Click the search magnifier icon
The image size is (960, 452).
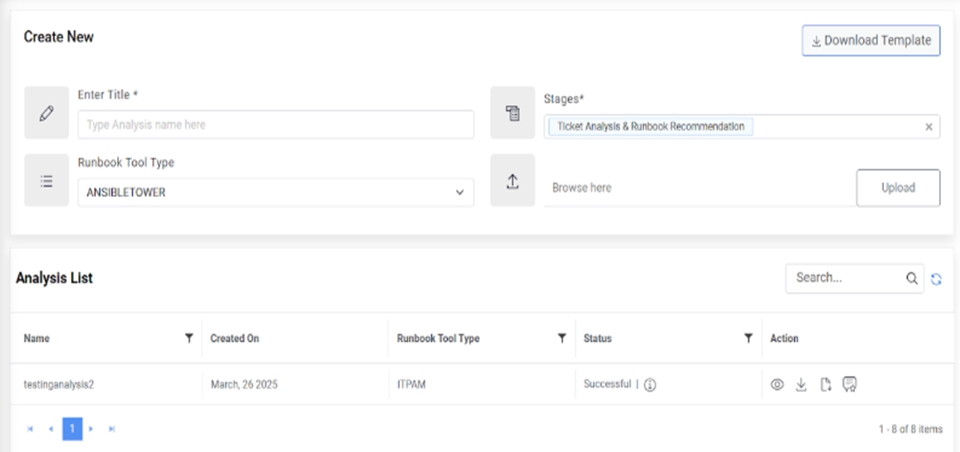coord(912,279)
